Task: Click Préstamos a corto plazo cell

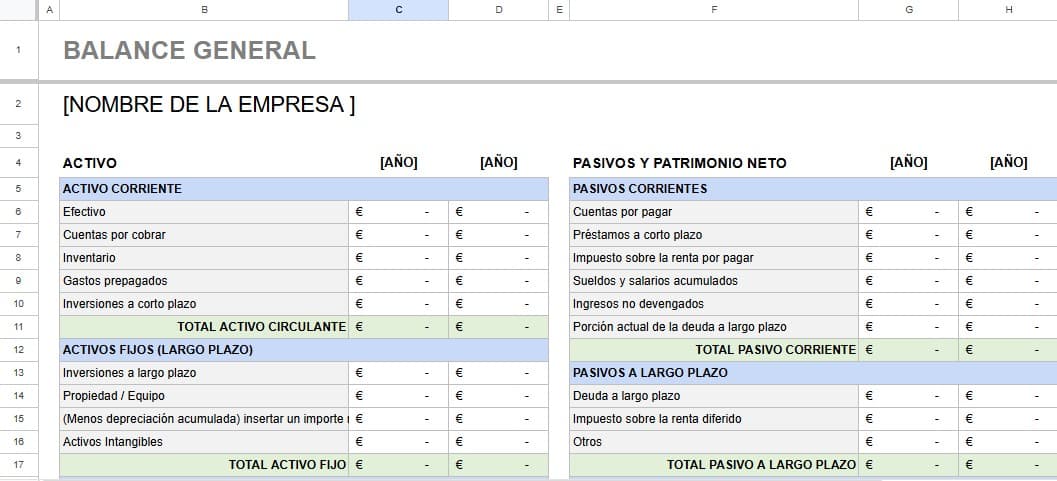Action: pos(714,234)
